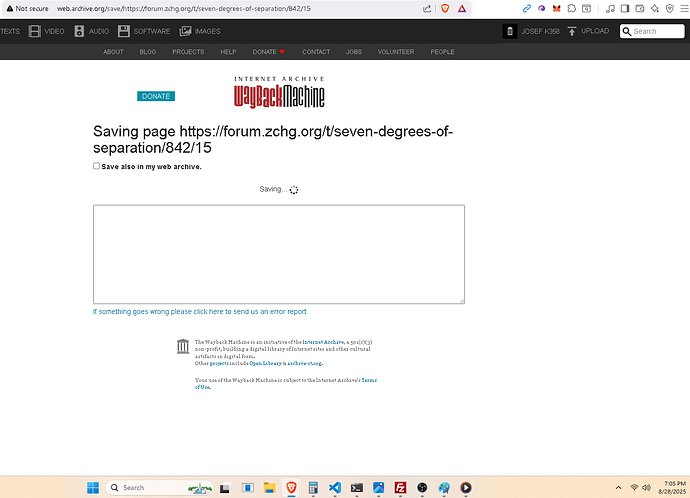This screenshot has height=498, width=690.
Task: Click the Brave VPN shield icon
Action: tap(670, 8)
